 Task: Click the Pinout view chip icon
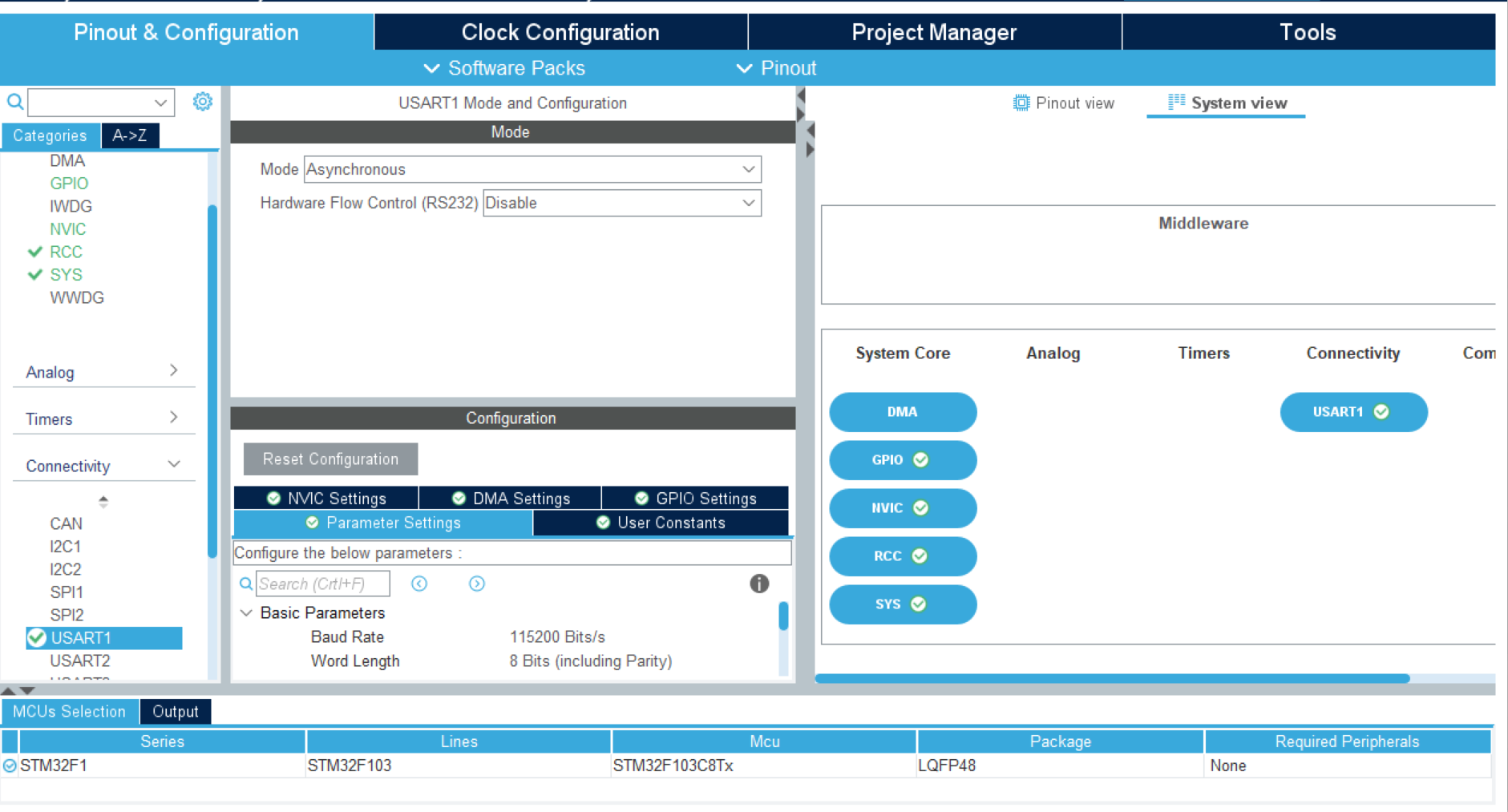click(1021, 103)
